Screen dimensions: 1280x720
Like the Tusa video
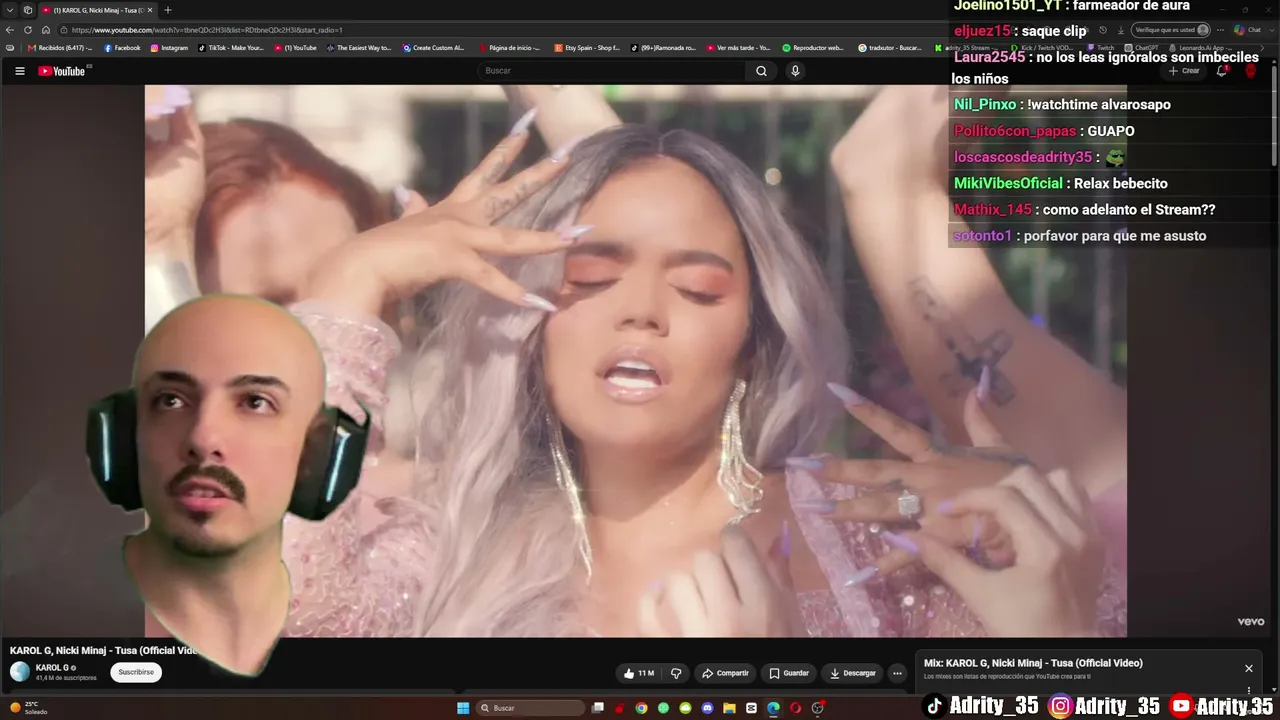[638, 673]
